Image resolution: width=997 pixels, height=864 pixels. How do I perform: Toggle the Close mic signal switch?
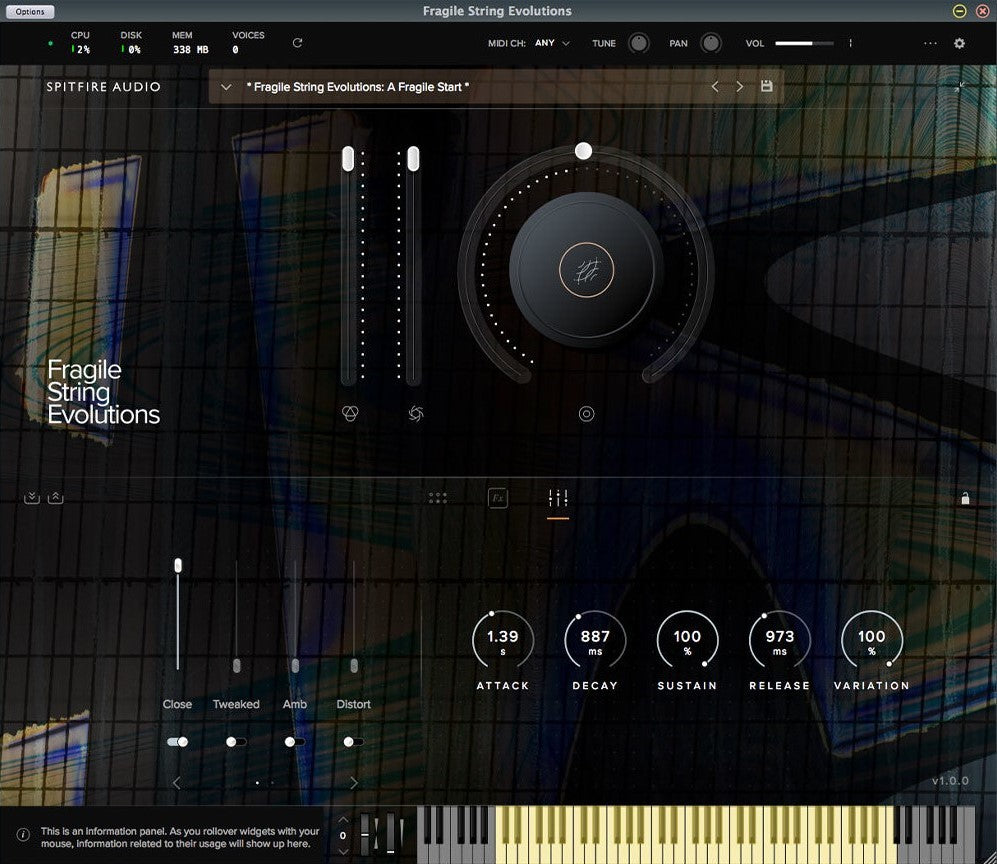178,742
